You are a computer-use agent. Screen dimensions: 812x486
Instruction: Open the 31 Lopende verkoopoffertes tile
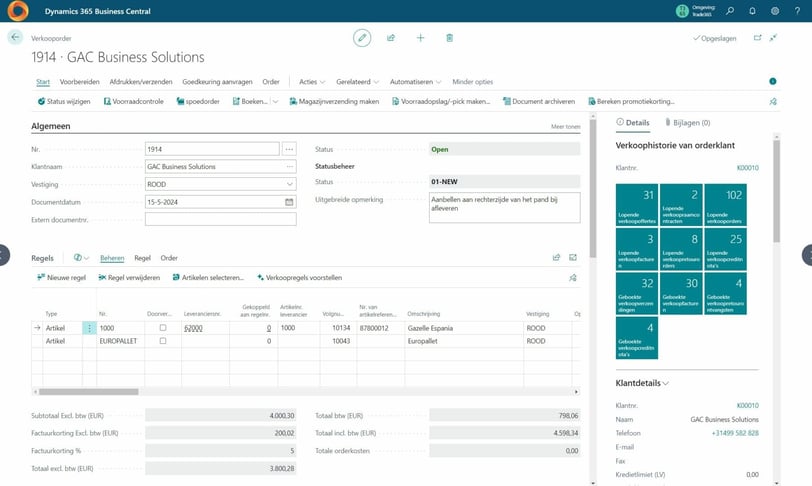point(637,205)
